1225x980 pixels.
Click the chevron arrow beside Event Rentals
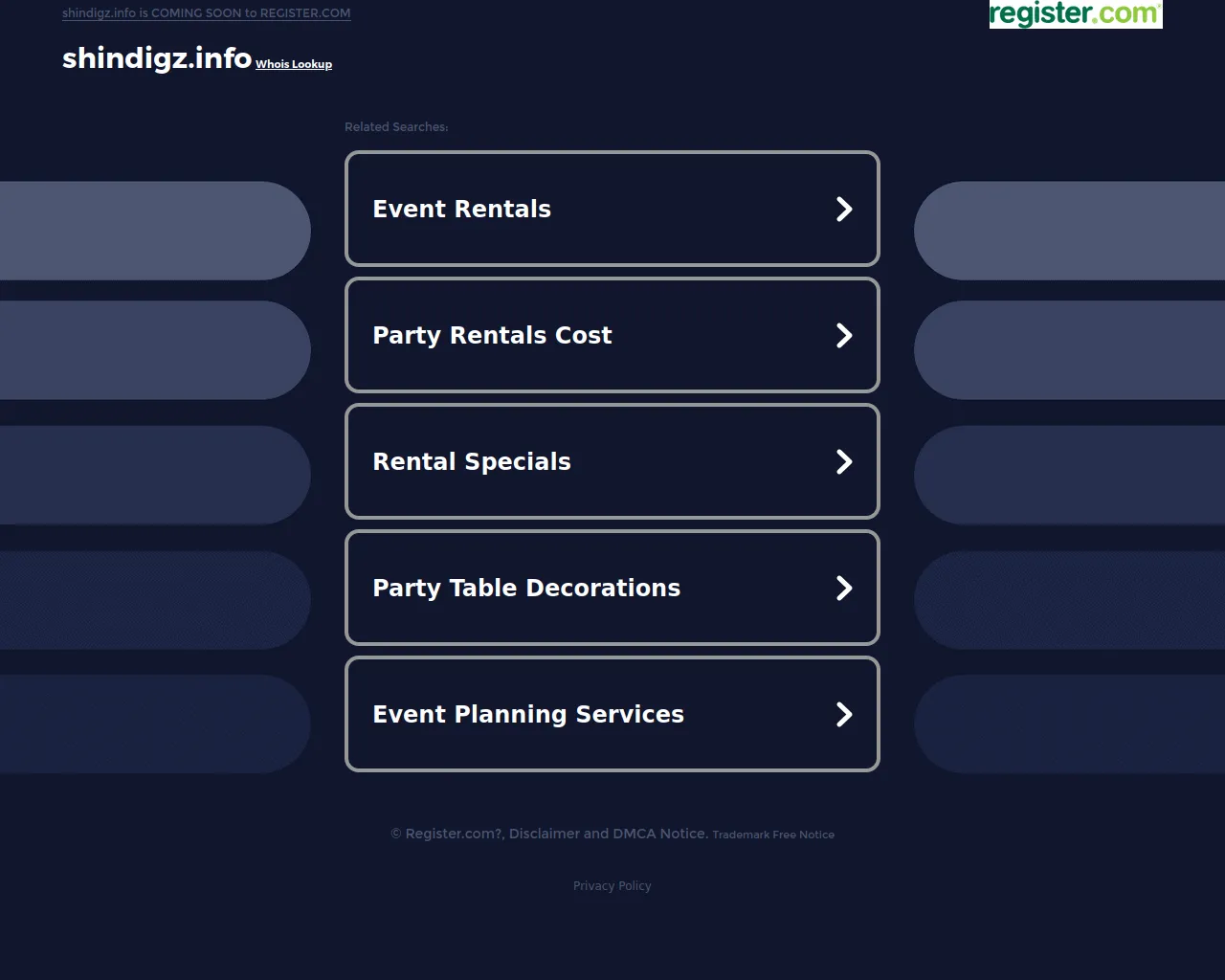tap(843, 210)
